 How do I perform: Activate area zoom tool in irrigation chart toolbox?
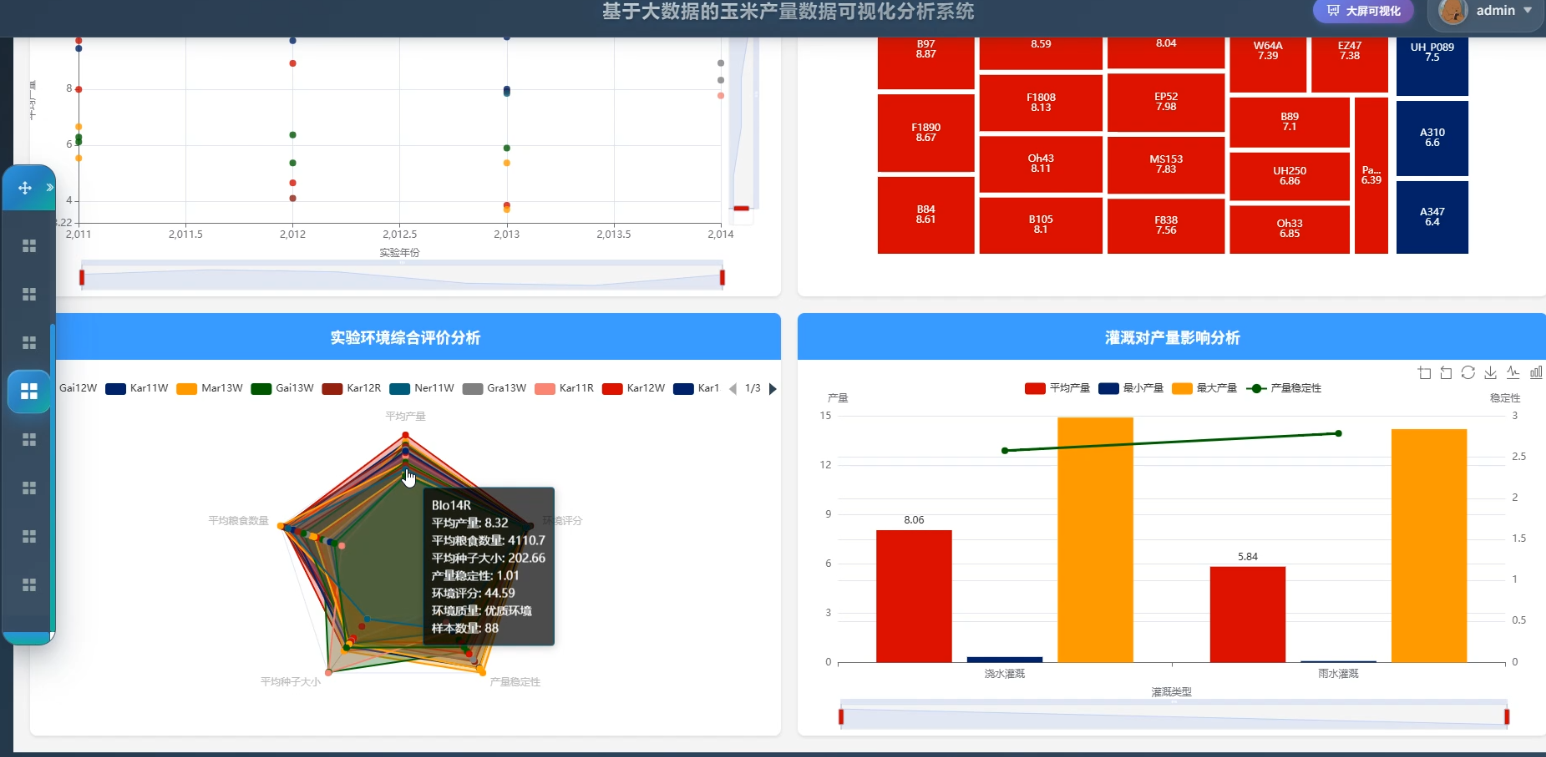coord(1425,373)
